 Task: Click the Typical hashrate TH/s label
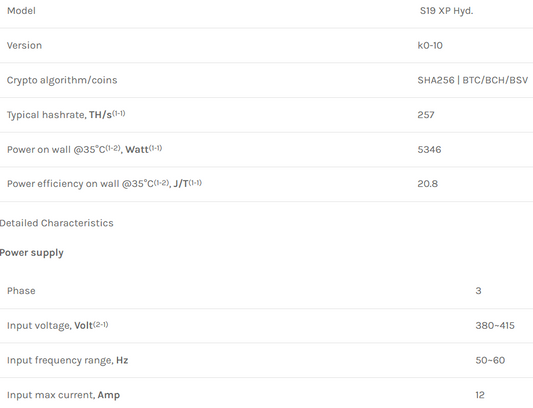coord(66,115)
